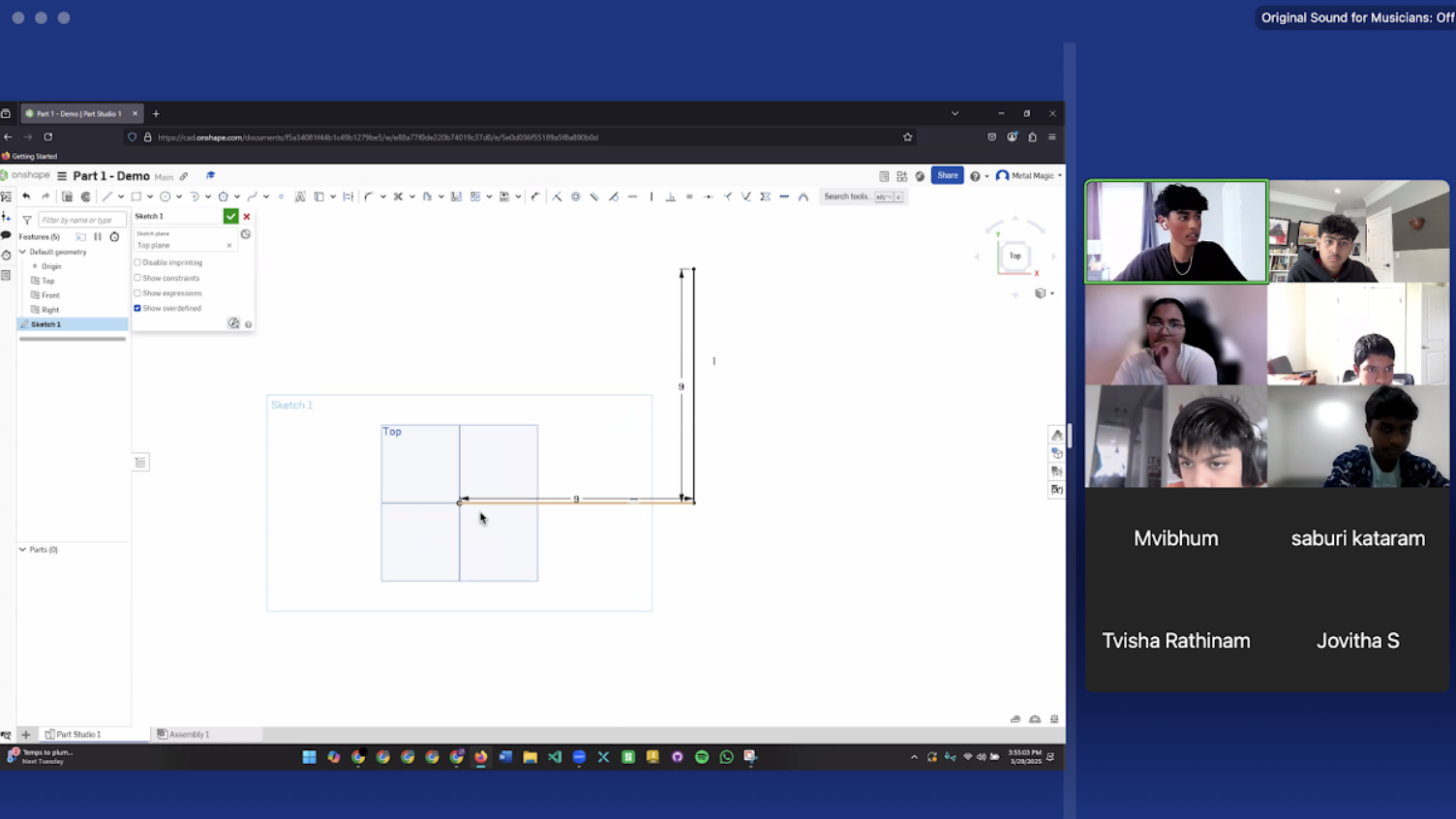Image resolution: width=1456 pixels, height=819 pixels.
Task: Select the Sketch fillet tool
Action: tap(369, 197)
